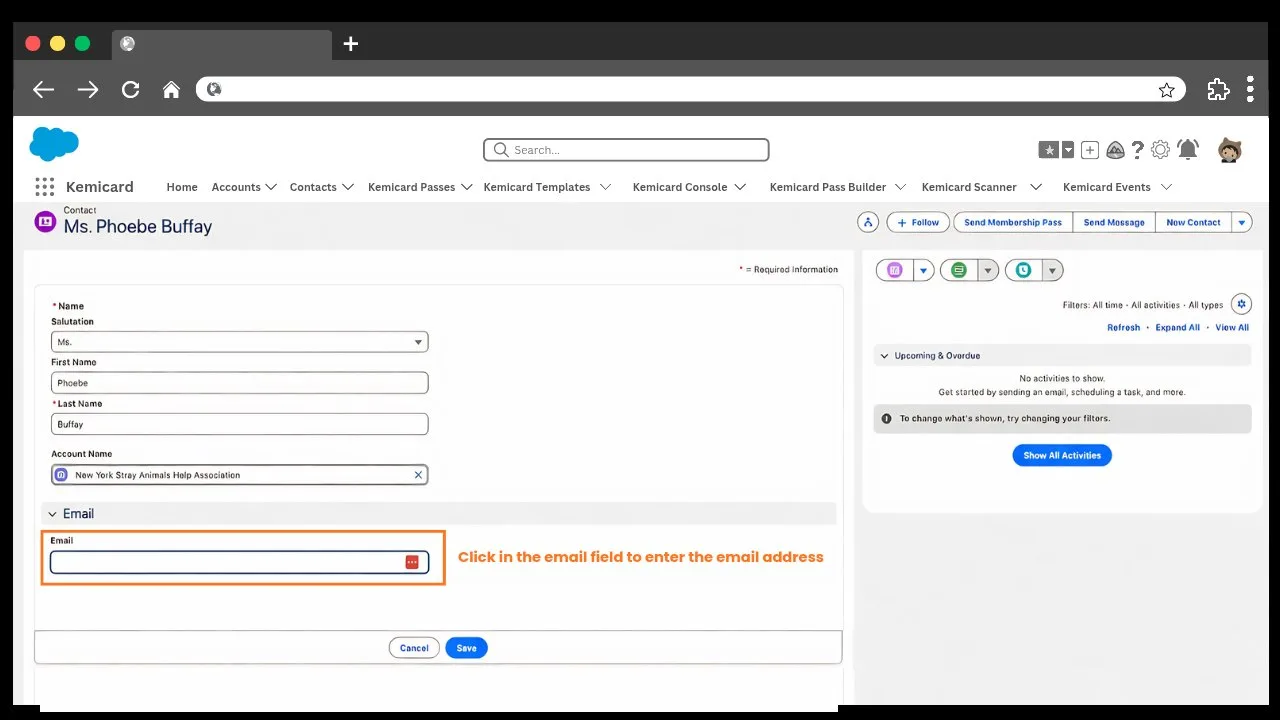Click the contact hierarchy icon

pos(868,222)
